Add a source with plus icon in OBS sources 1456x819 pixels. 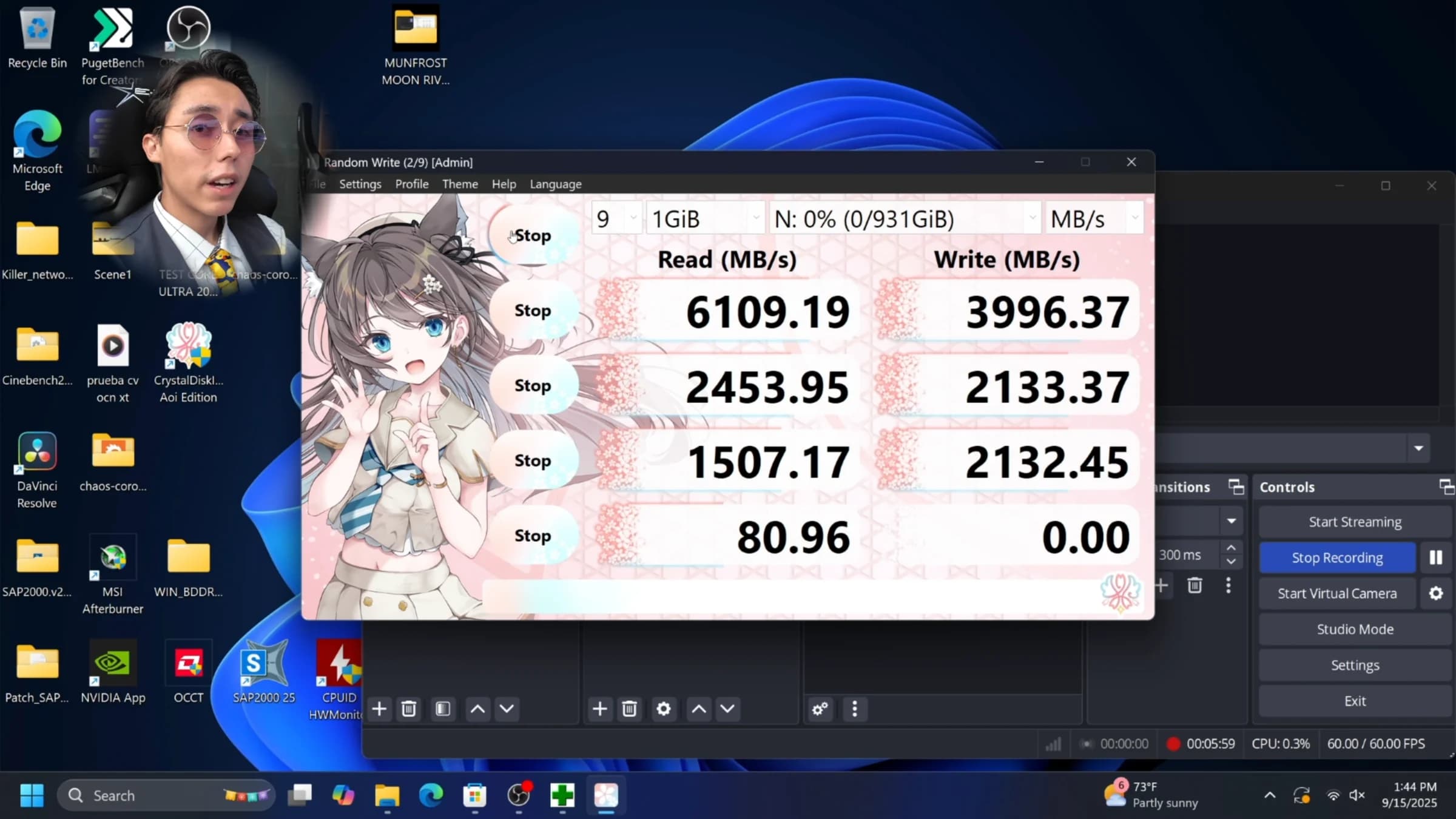pyautogui.click(x=599, y=709)
